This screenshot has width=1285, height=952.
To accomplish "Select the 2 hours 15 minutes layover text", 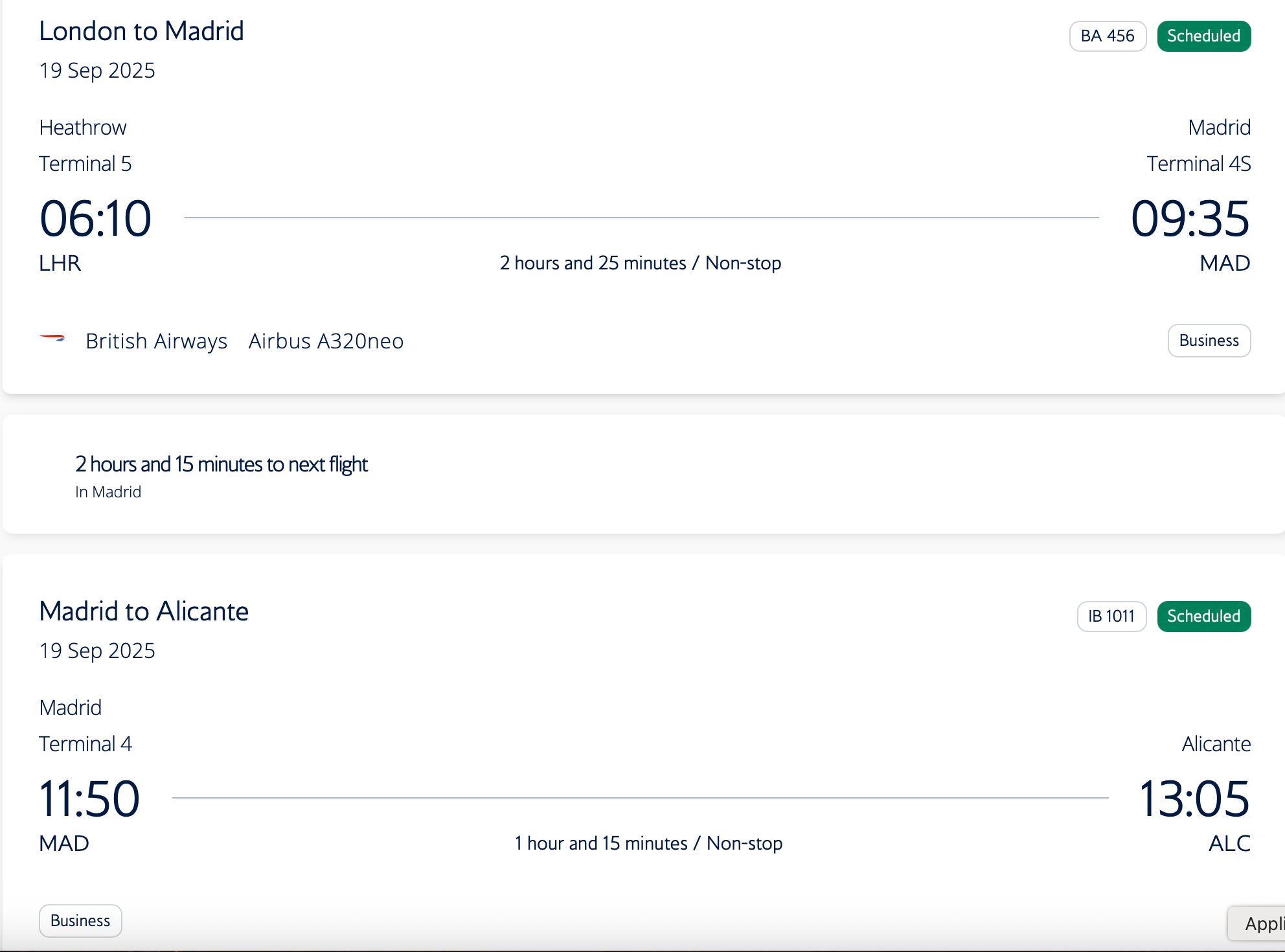I will [x=222, y=464].
